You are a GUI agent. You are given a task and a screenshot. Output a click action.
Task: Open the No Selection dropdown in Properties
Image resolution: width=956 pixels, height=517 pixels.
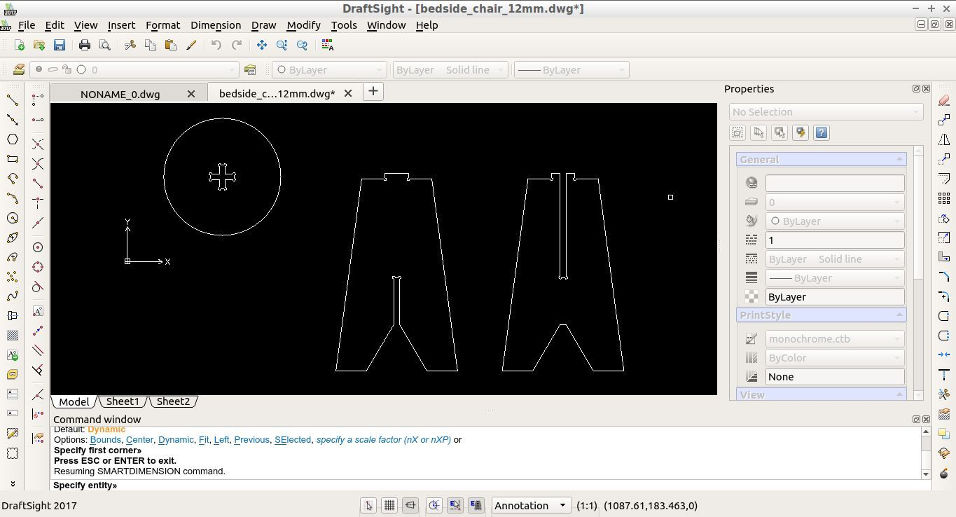click(826, 112)
